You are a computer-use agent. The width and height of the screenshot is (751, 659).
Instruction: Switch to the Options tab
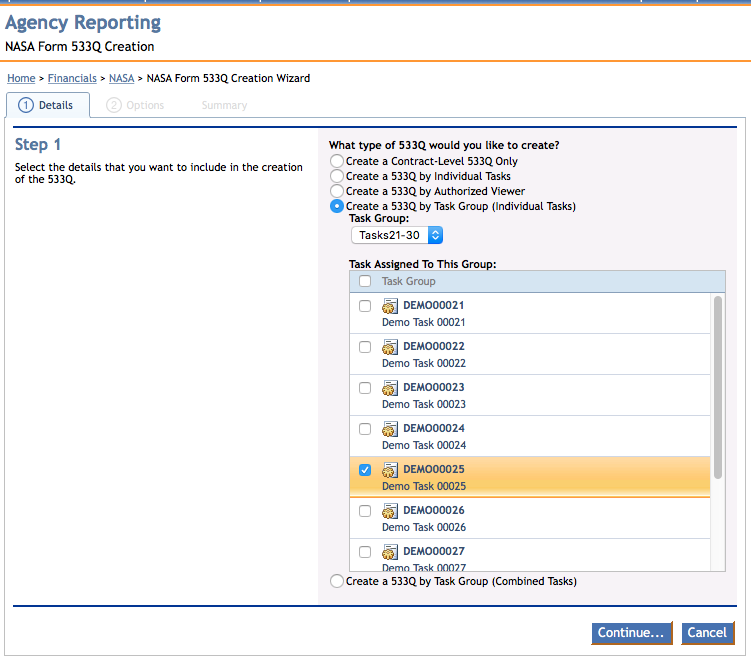point(136,105)
